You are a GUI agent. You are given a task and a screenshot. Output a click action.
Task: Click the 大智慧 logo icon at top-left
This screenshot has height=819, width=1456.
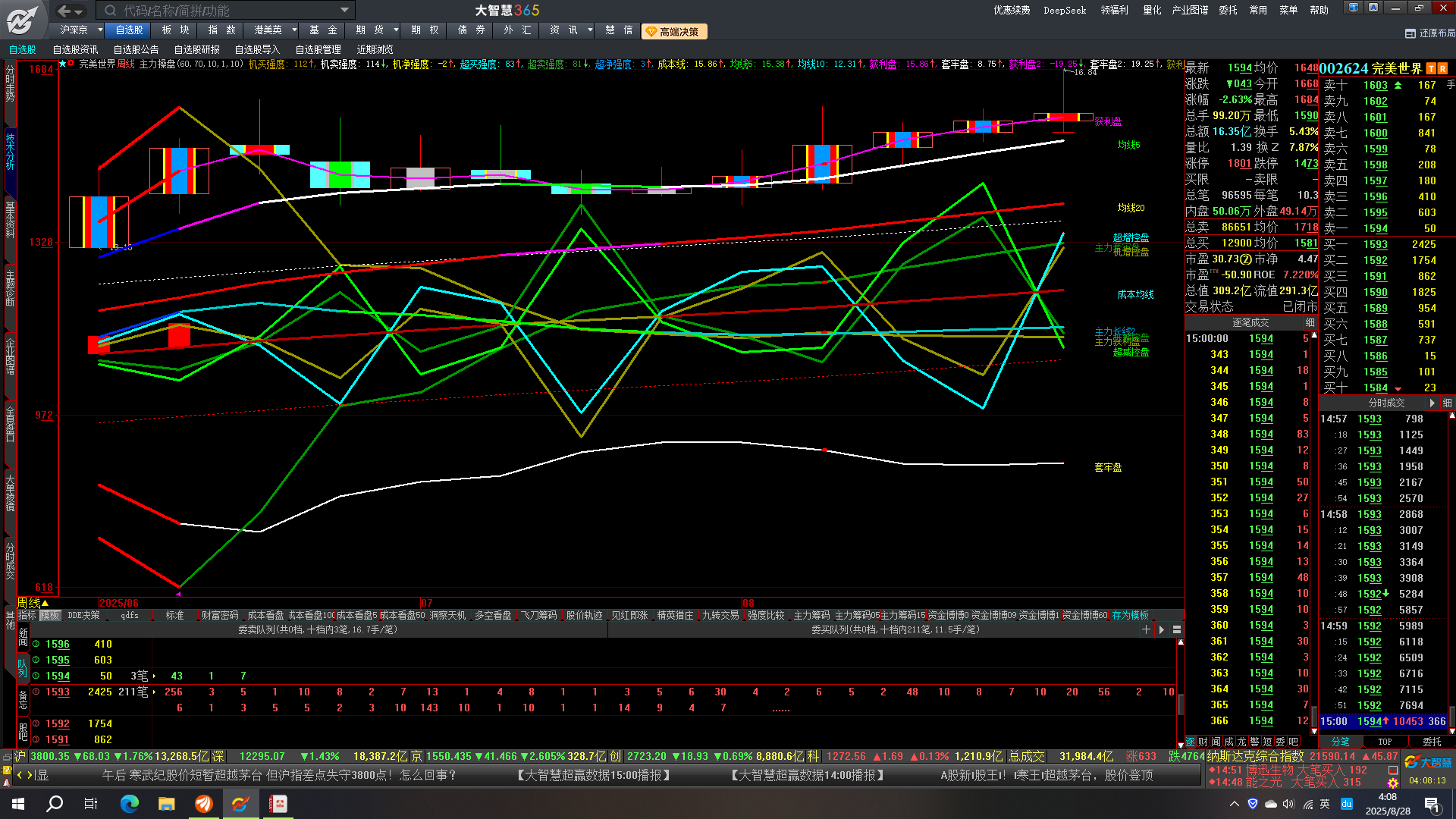click(x=23, y=20)
